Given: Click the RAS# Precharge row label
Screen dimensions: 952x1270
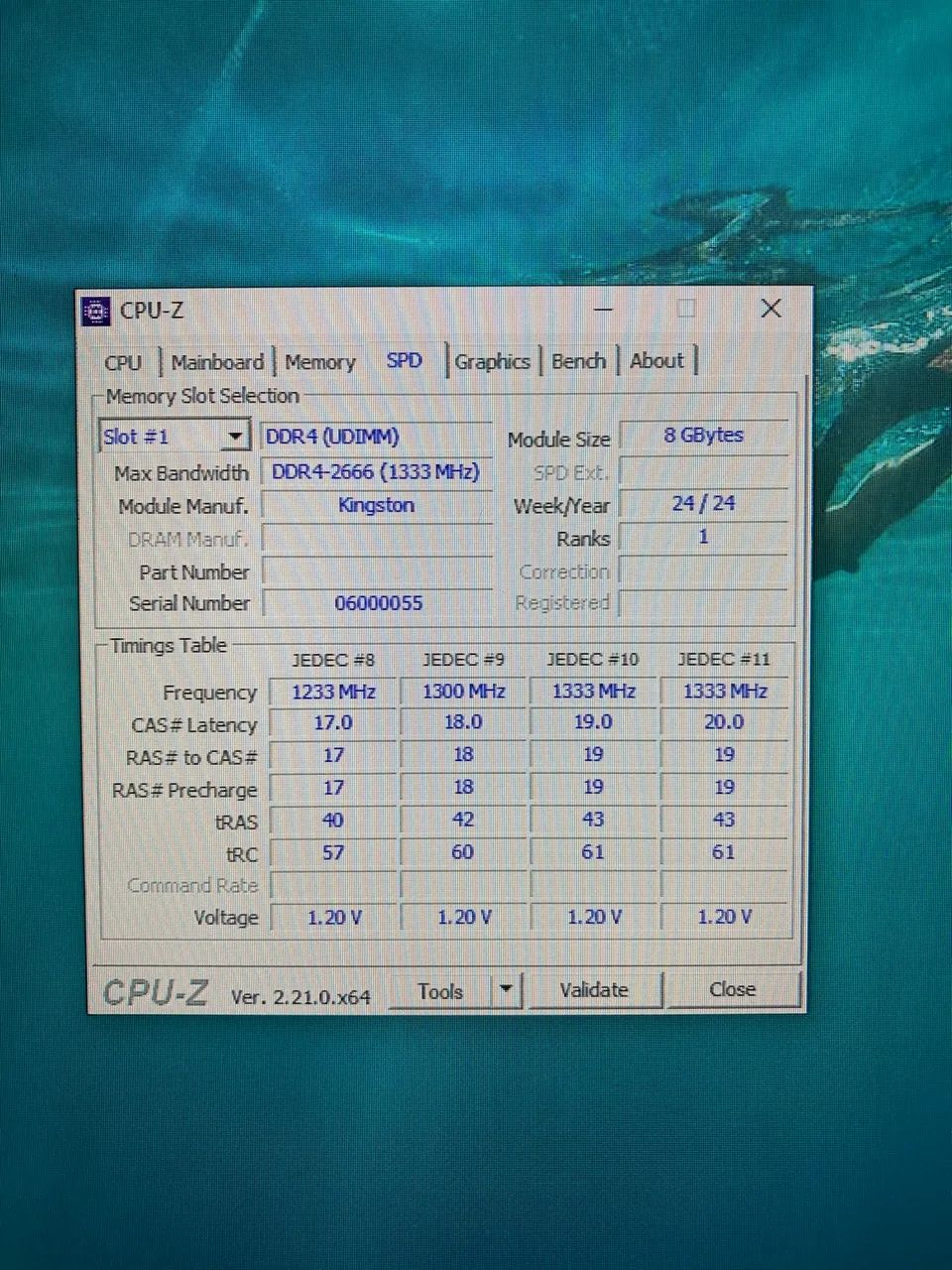Looking at the screenshot, I should pos(184,791).
